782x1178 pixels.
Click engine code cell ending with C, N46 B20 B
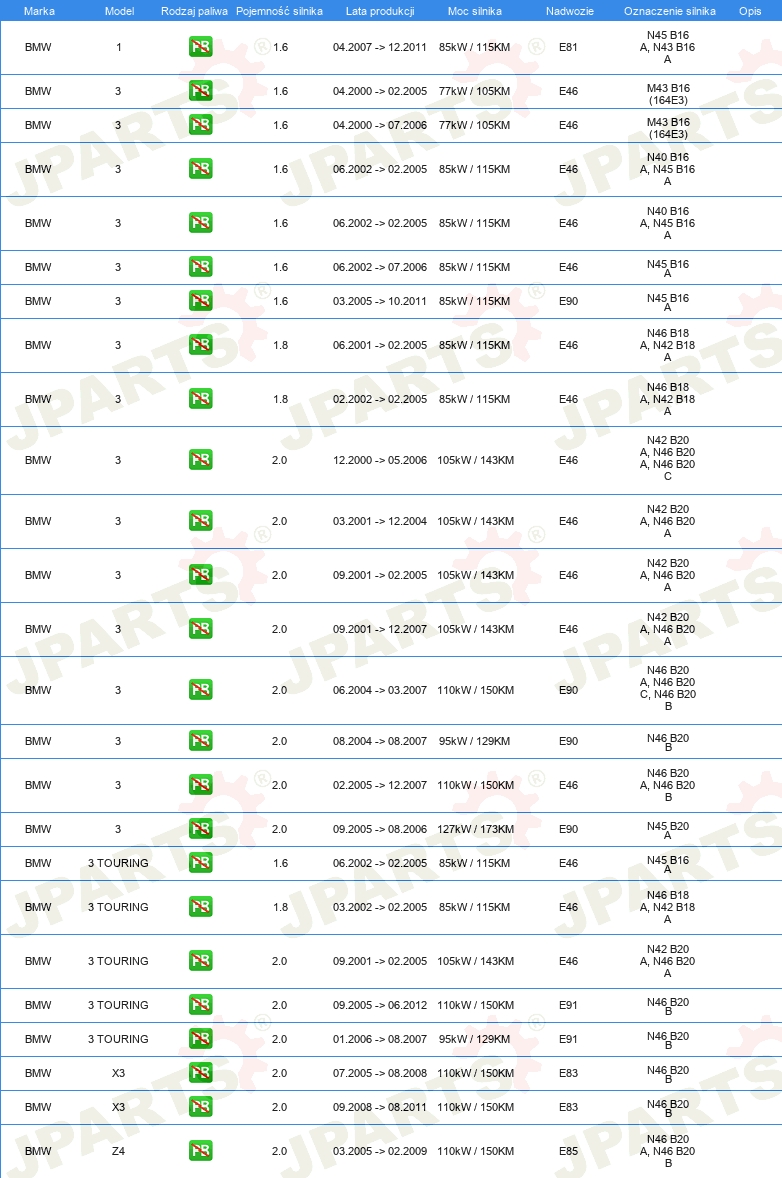668,688
